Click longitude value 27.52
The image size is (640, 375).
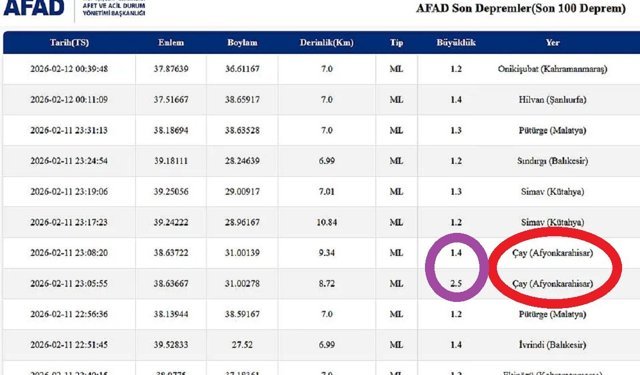[242, 344]
